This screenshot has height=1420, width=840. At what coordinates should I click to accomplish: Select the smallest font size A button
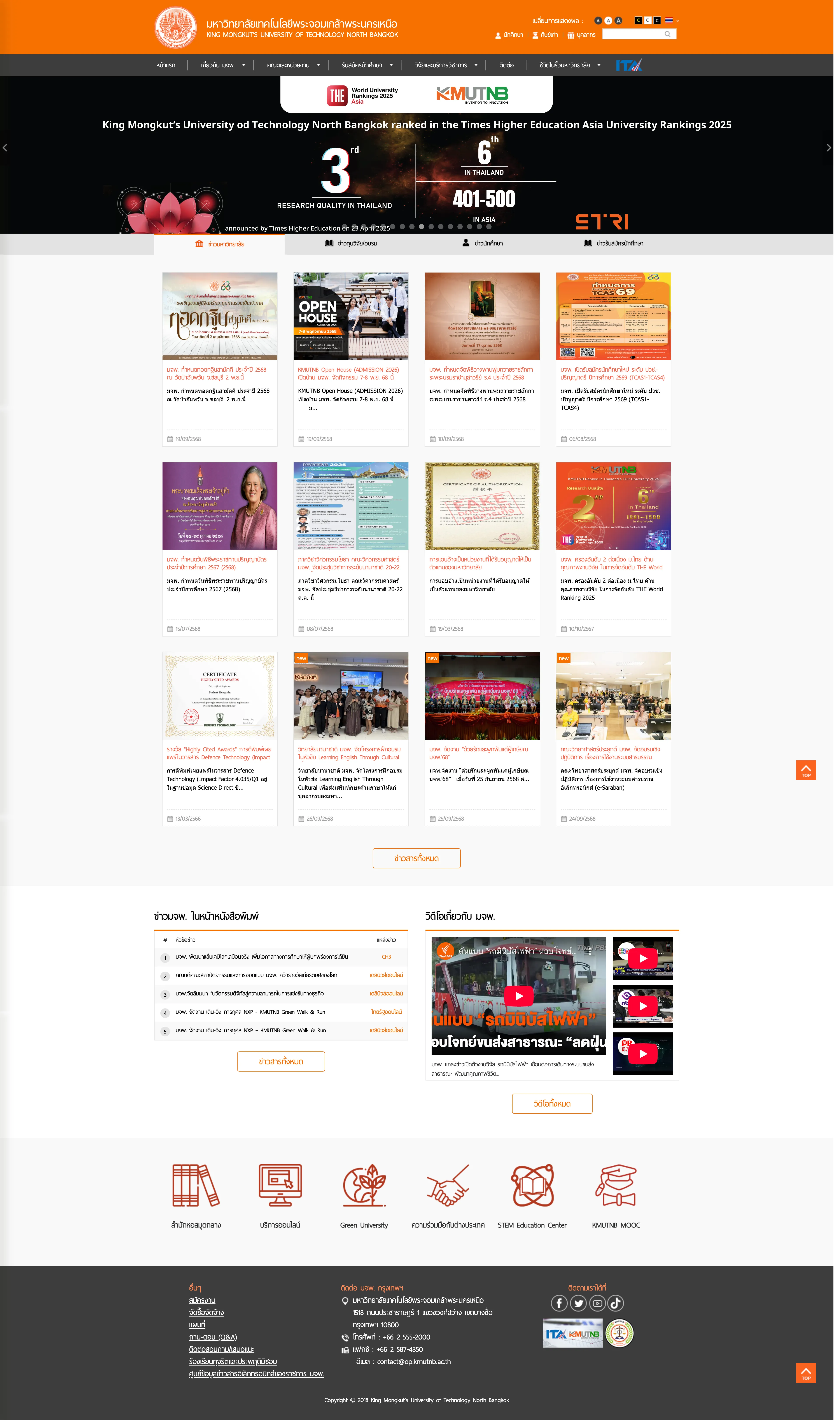[x=598, y=20]
